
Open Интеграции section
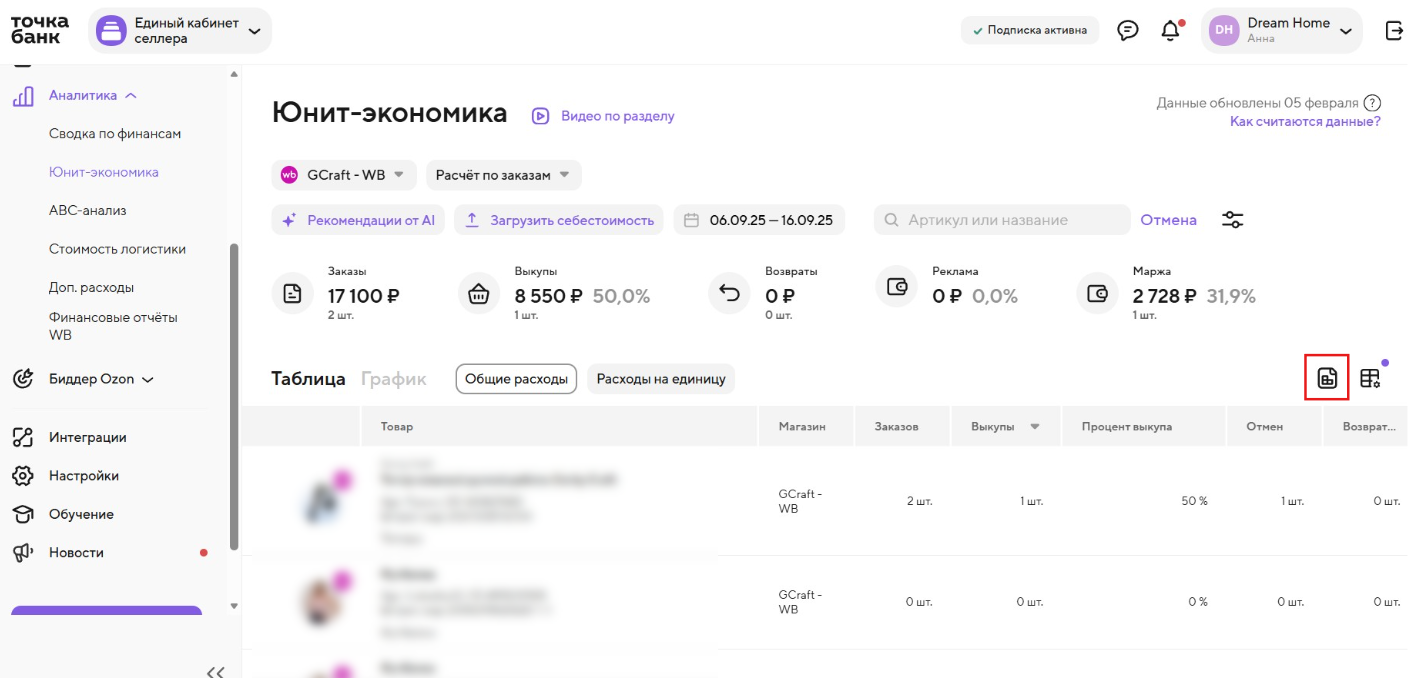pos(88,437)
